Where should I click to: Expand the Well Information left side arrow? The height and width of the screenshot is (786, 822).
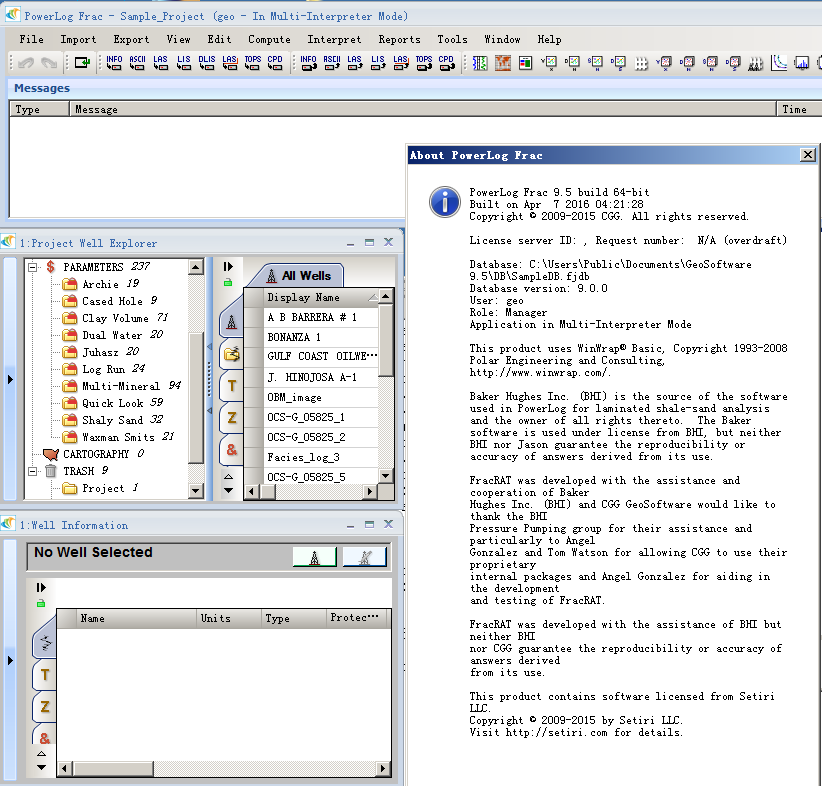coord(10,660)
